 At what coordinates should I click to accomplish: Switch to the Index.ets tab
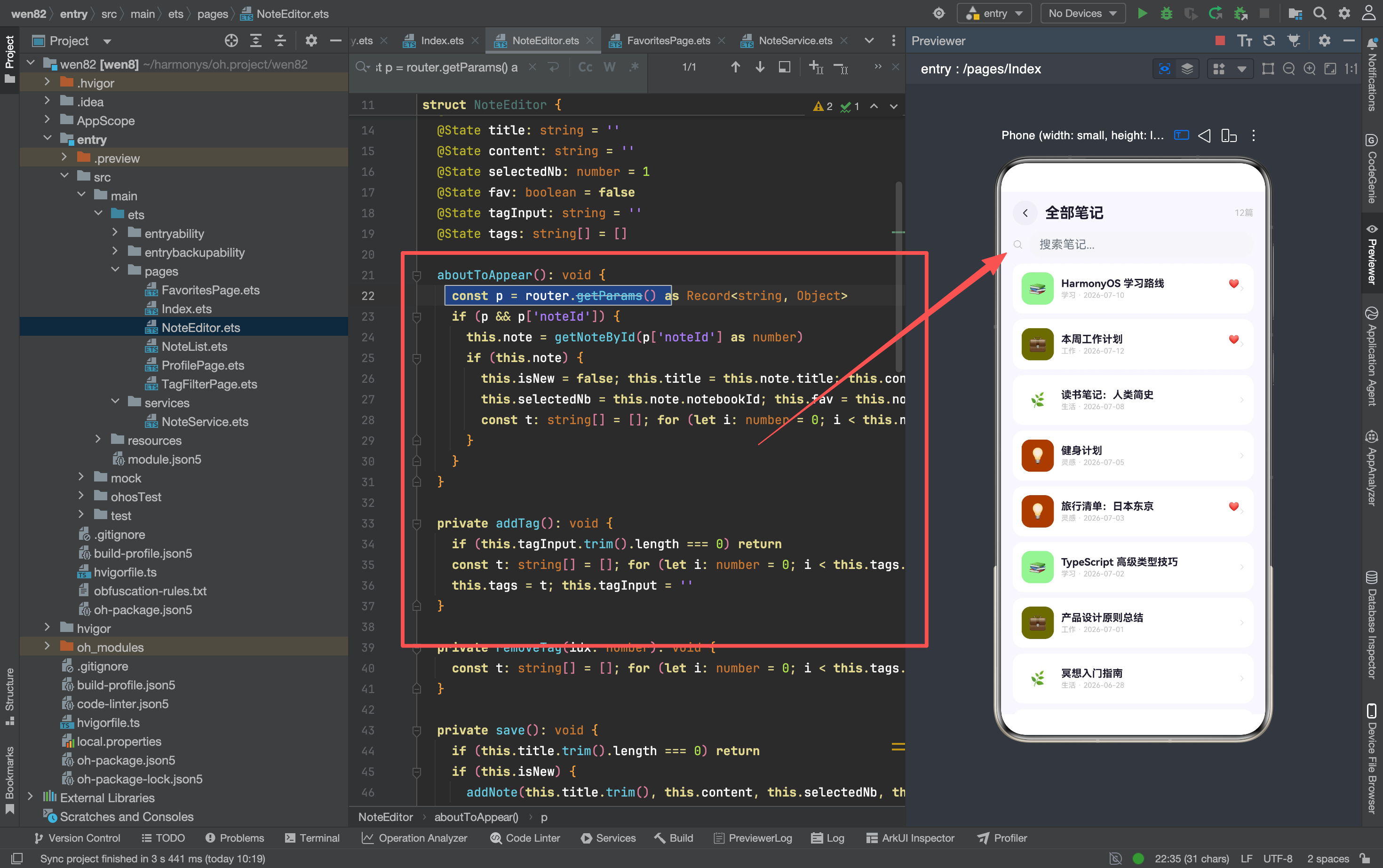coord(441,40)
